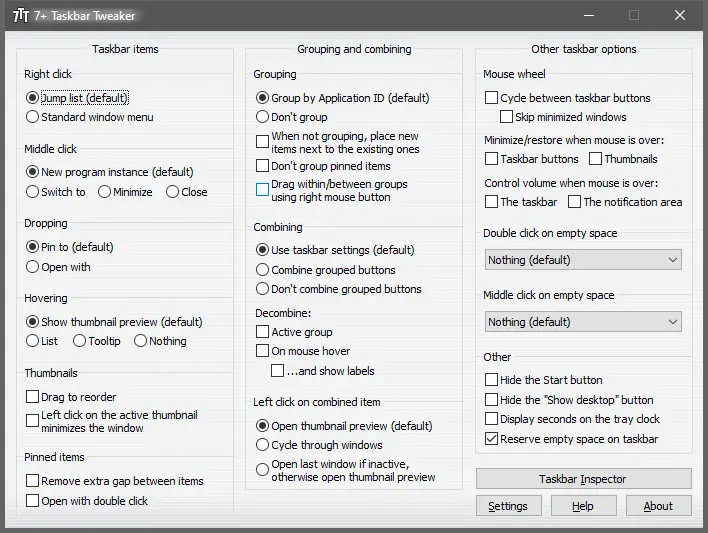708x533 pixels.
Task: Open the Taskbar Inspector
Action: [583, 479]
